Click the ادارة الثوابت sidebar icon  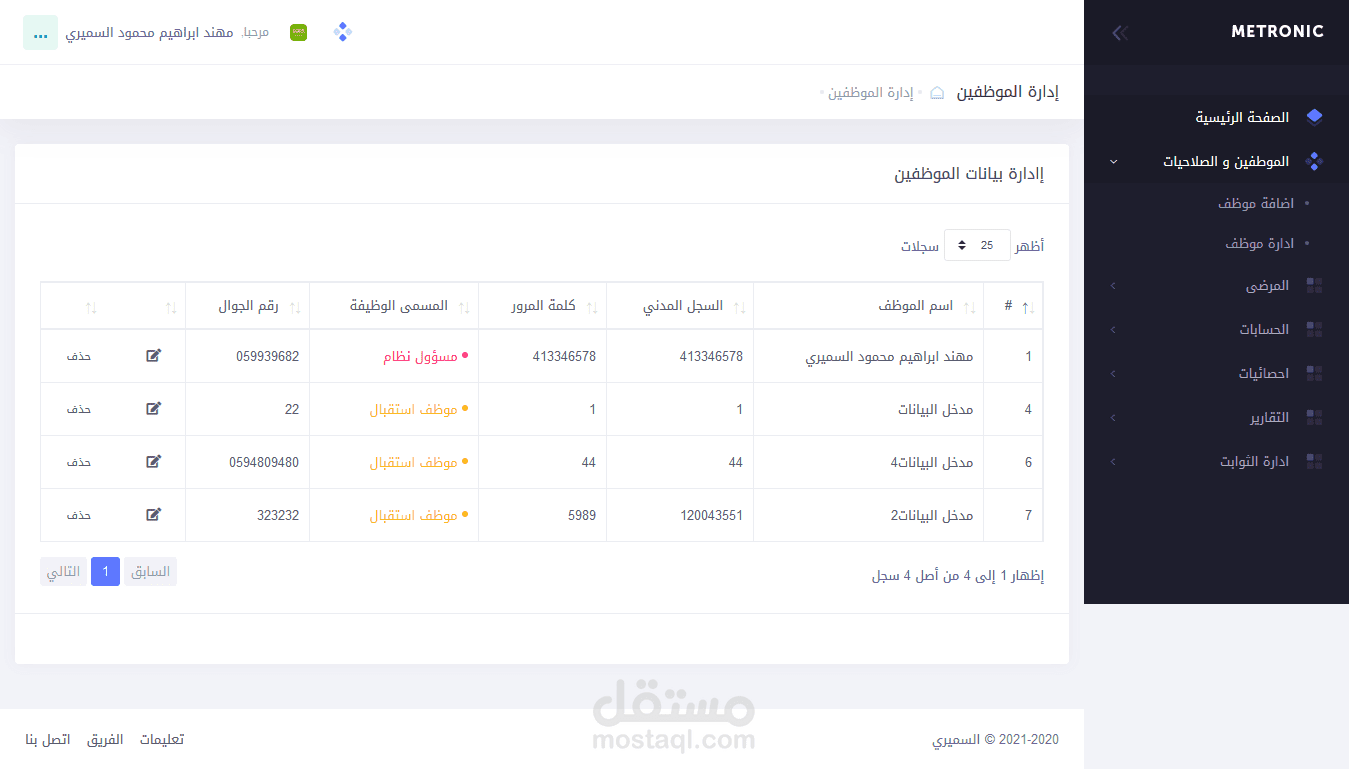(x=1314, y=461)
